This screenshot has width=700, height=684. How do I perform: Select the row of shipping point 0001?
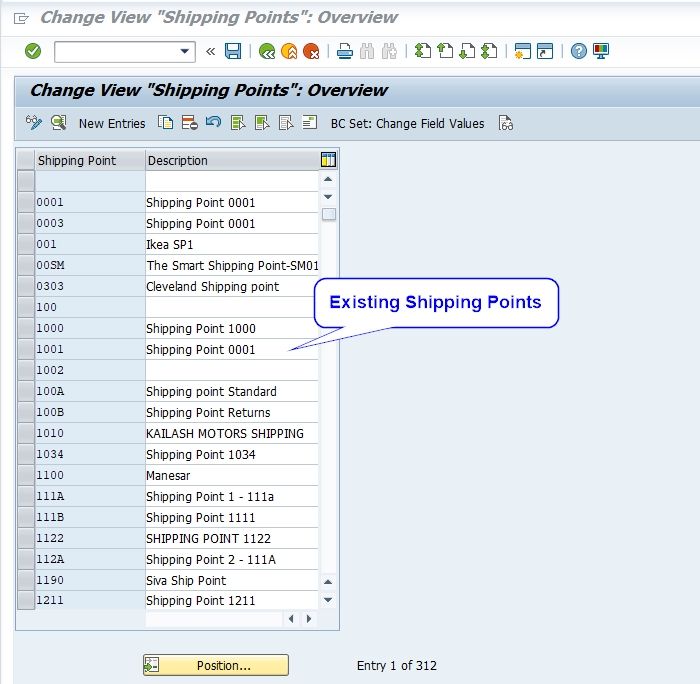(x=26, y=202)
